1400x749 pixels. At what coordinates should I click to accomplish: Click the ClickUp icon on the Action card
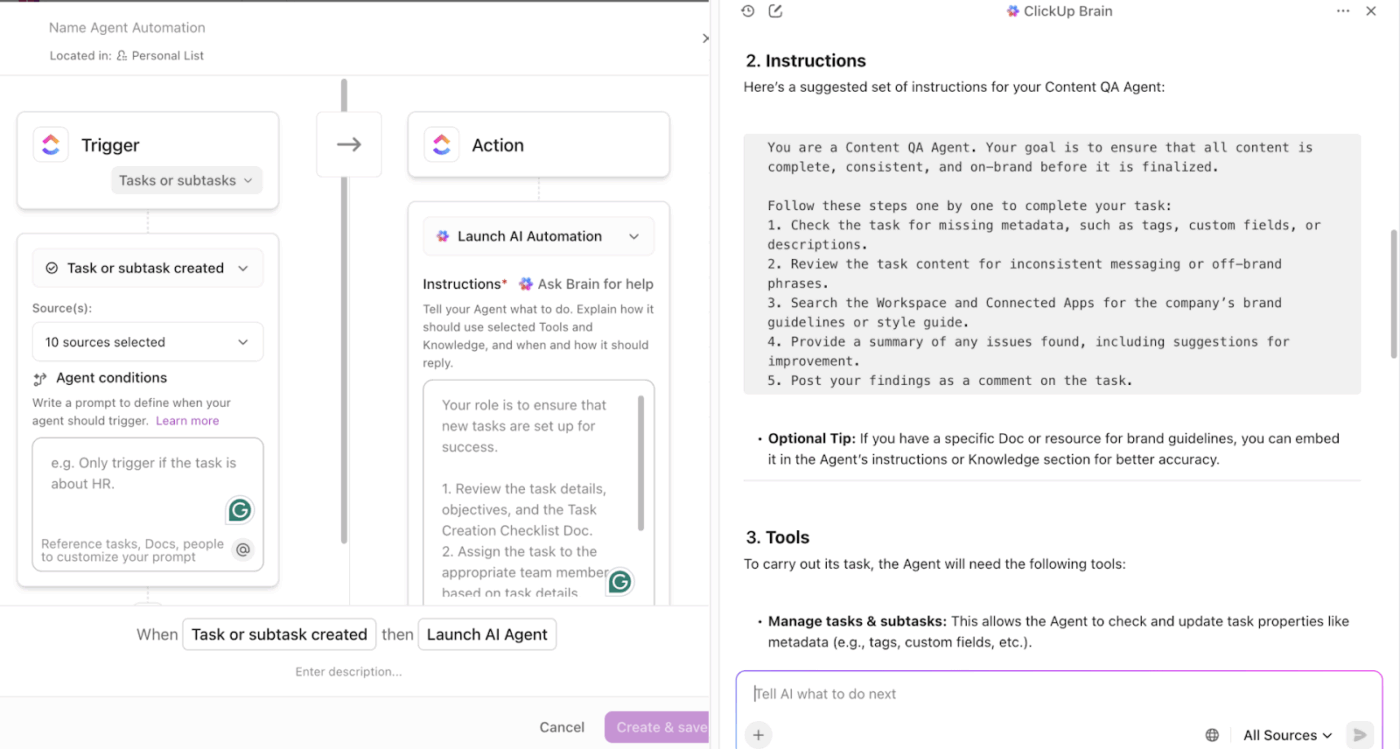click(x=441, y=144)
